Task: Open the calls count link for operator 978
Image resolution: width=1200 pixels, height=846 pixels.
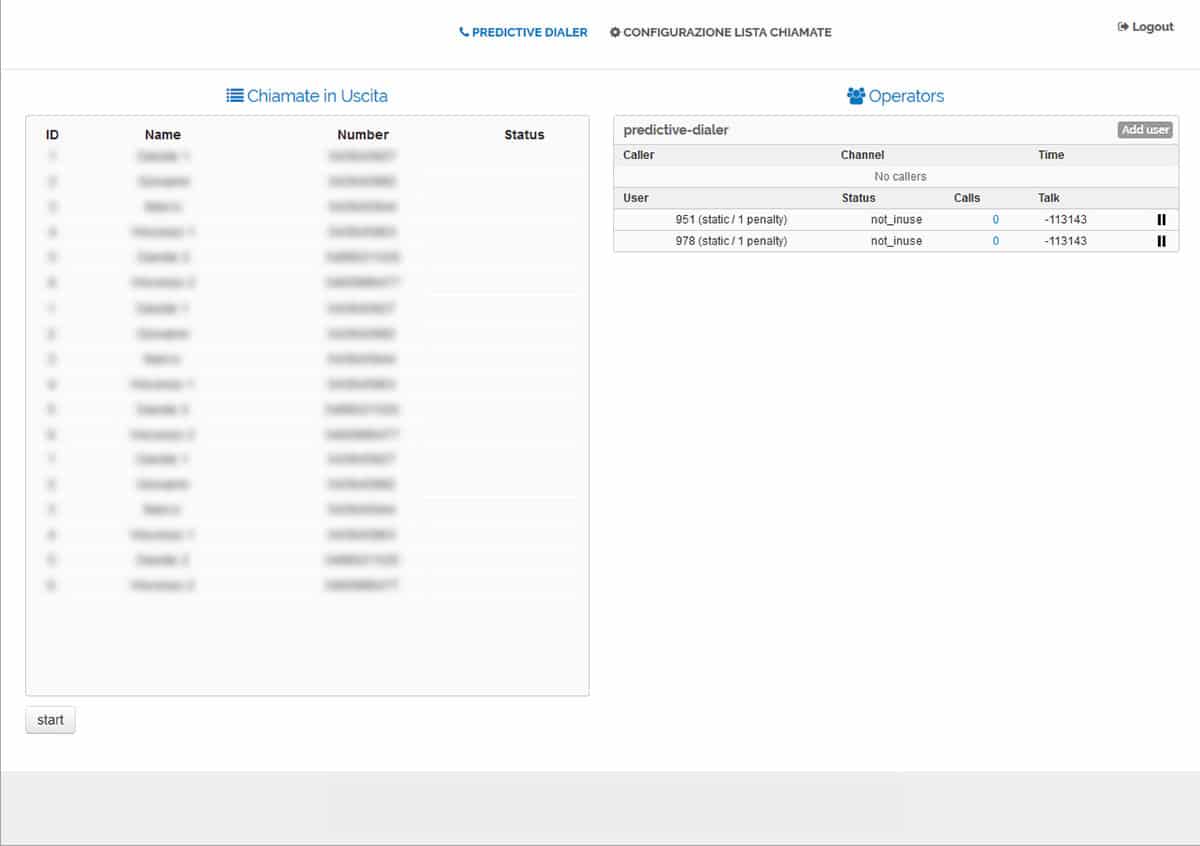Action: pos(995,241)
